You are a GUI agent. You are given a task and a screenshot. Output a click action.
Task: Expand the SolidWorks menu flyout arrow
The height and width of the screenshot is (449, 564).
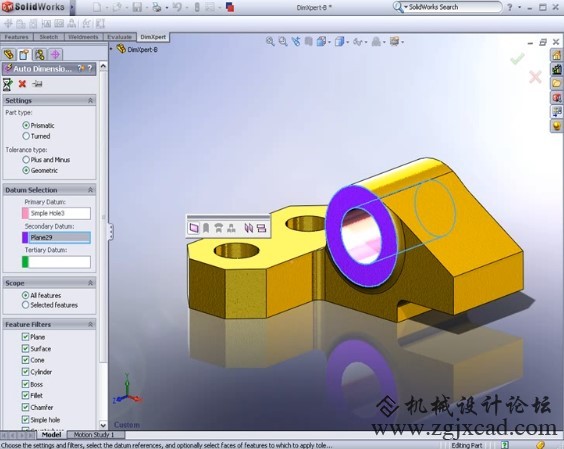[72, 7]
